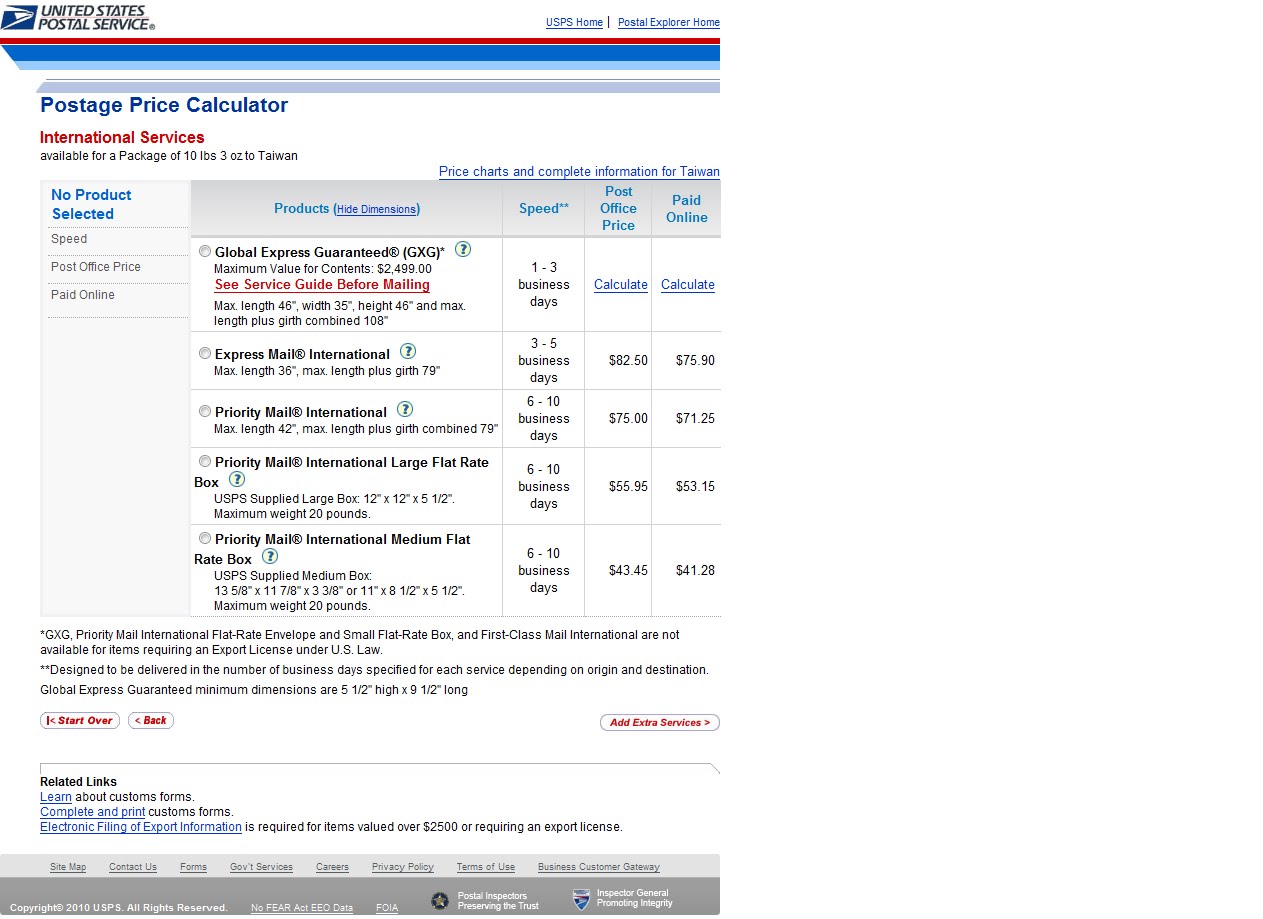The height and width of the screenshot is (919, 1263).
Task: Open Postal Explorer Home link
Action: point(669,22)
